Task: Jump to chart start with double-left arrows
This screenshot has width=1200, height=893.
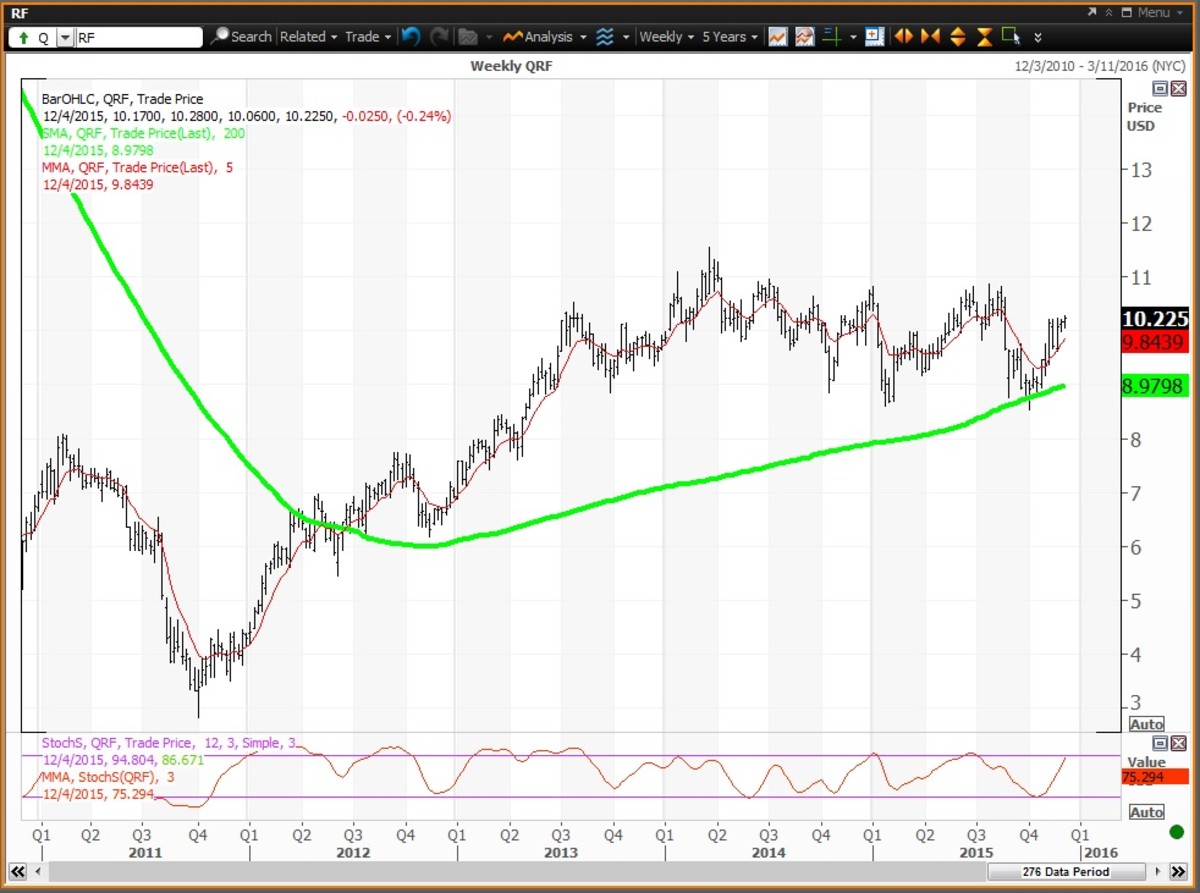Action: (31, 872)
